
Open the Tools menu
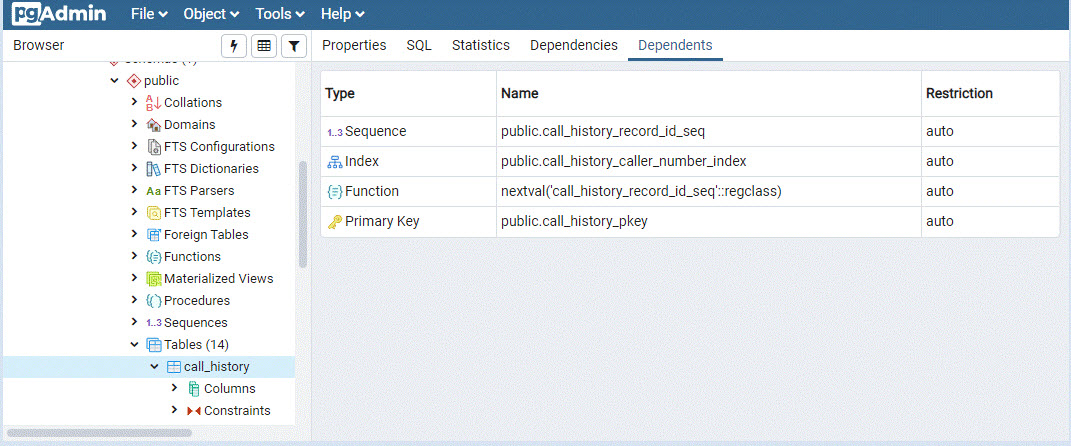point(280,14)
